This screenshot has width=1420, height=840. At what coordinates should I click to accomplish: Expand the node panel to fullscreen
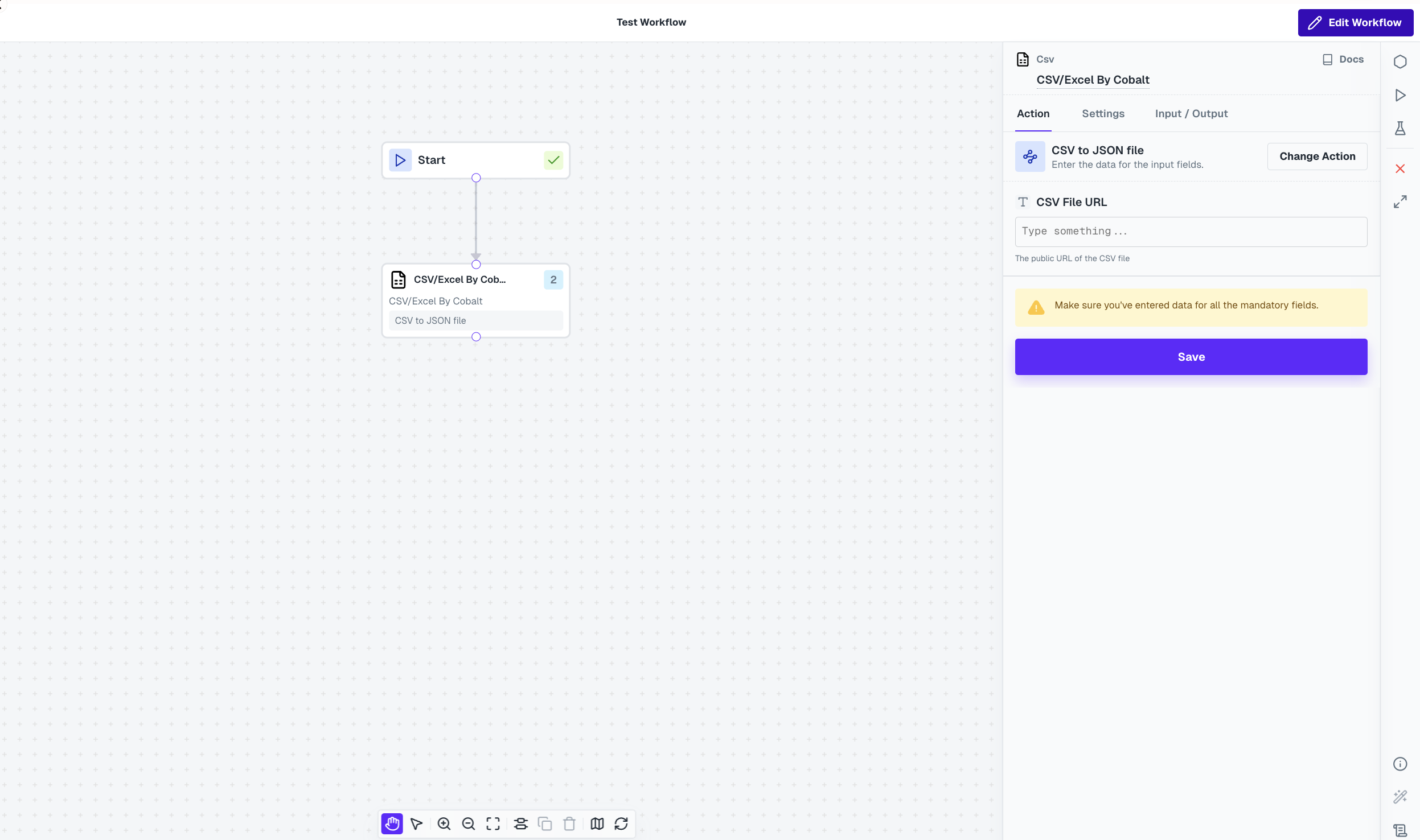tap(1401, 201)
